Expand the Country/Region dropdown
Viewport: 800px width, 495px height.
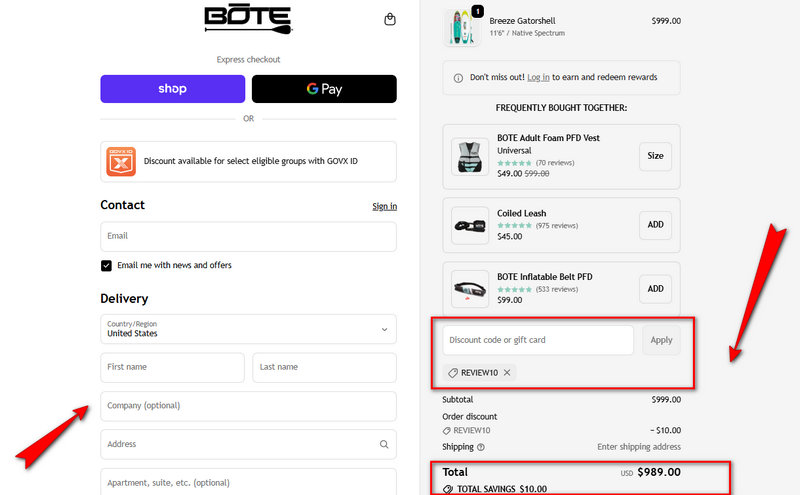pos(384,329)
